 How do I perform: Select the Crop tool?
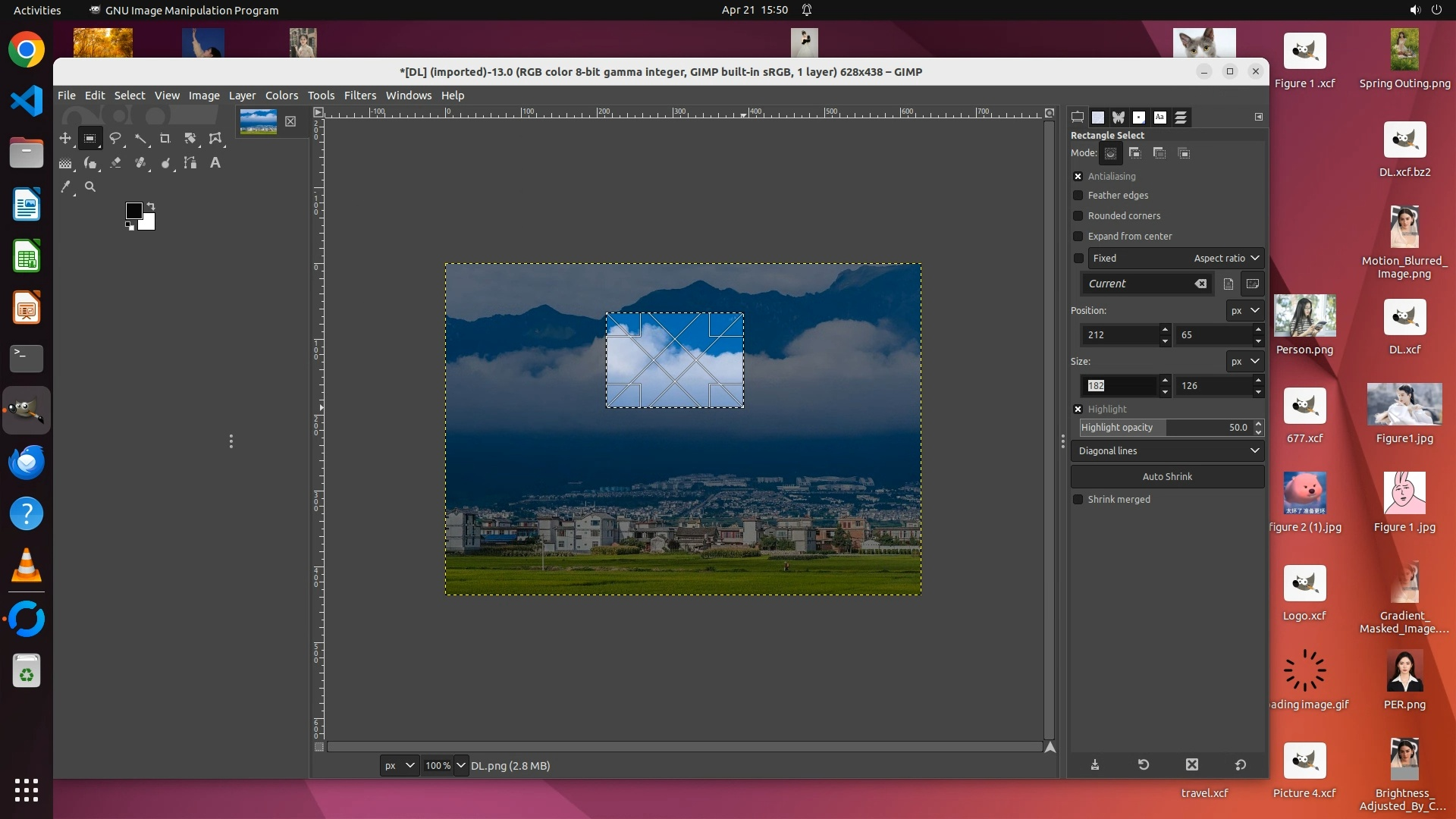point(165,138)
